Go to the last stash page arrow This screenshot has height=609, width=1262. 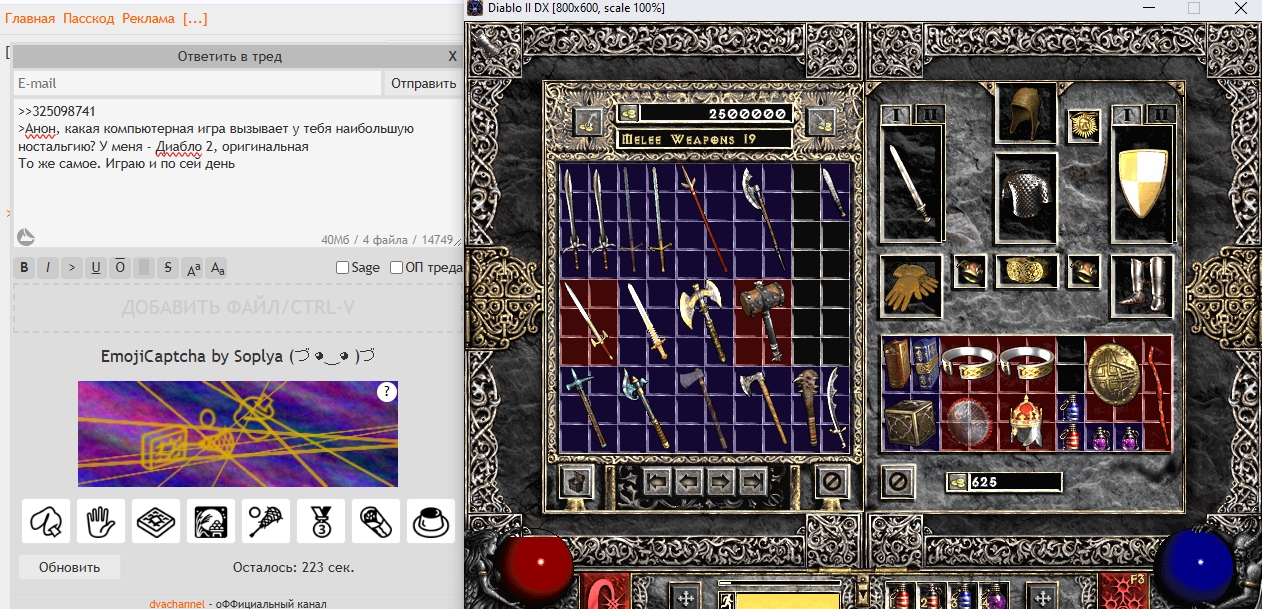point(753,482)
